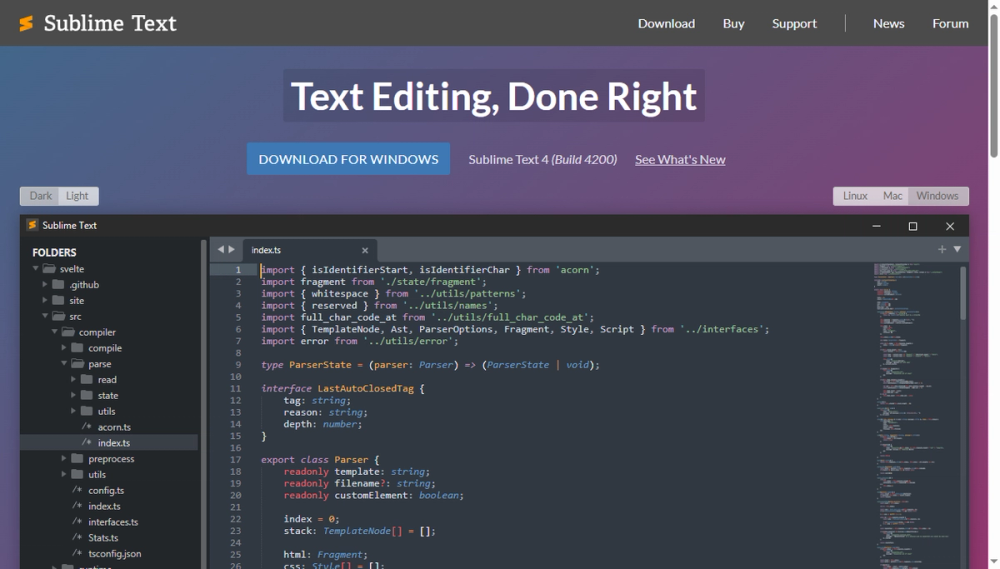
Task: Click the editor vertical scrollbar thumb
Action: coord(962,293)
